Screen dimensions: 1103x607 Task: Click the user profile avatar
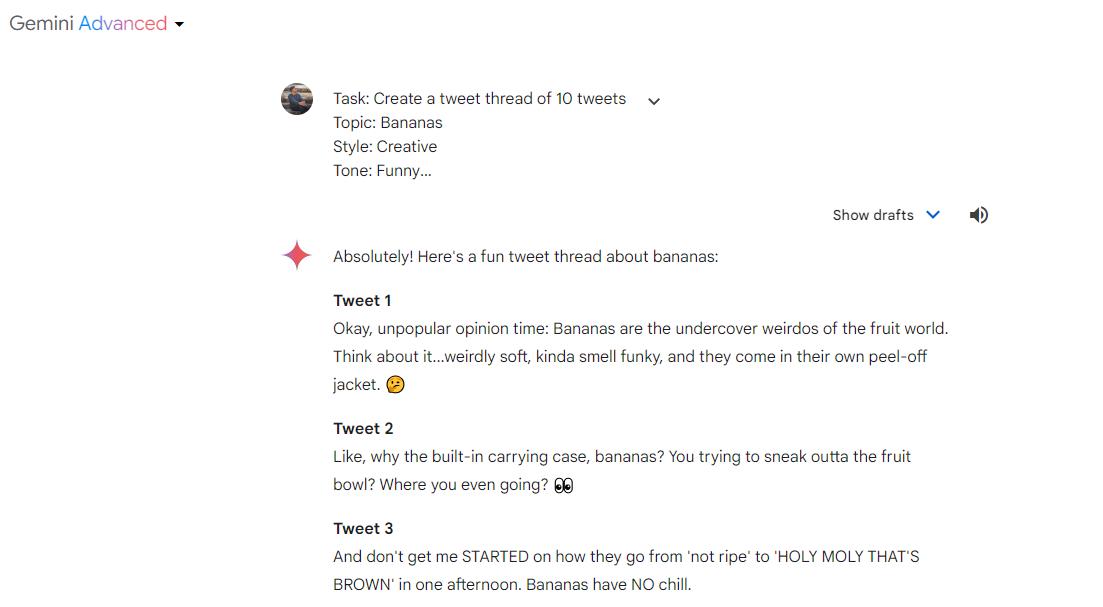297,99
